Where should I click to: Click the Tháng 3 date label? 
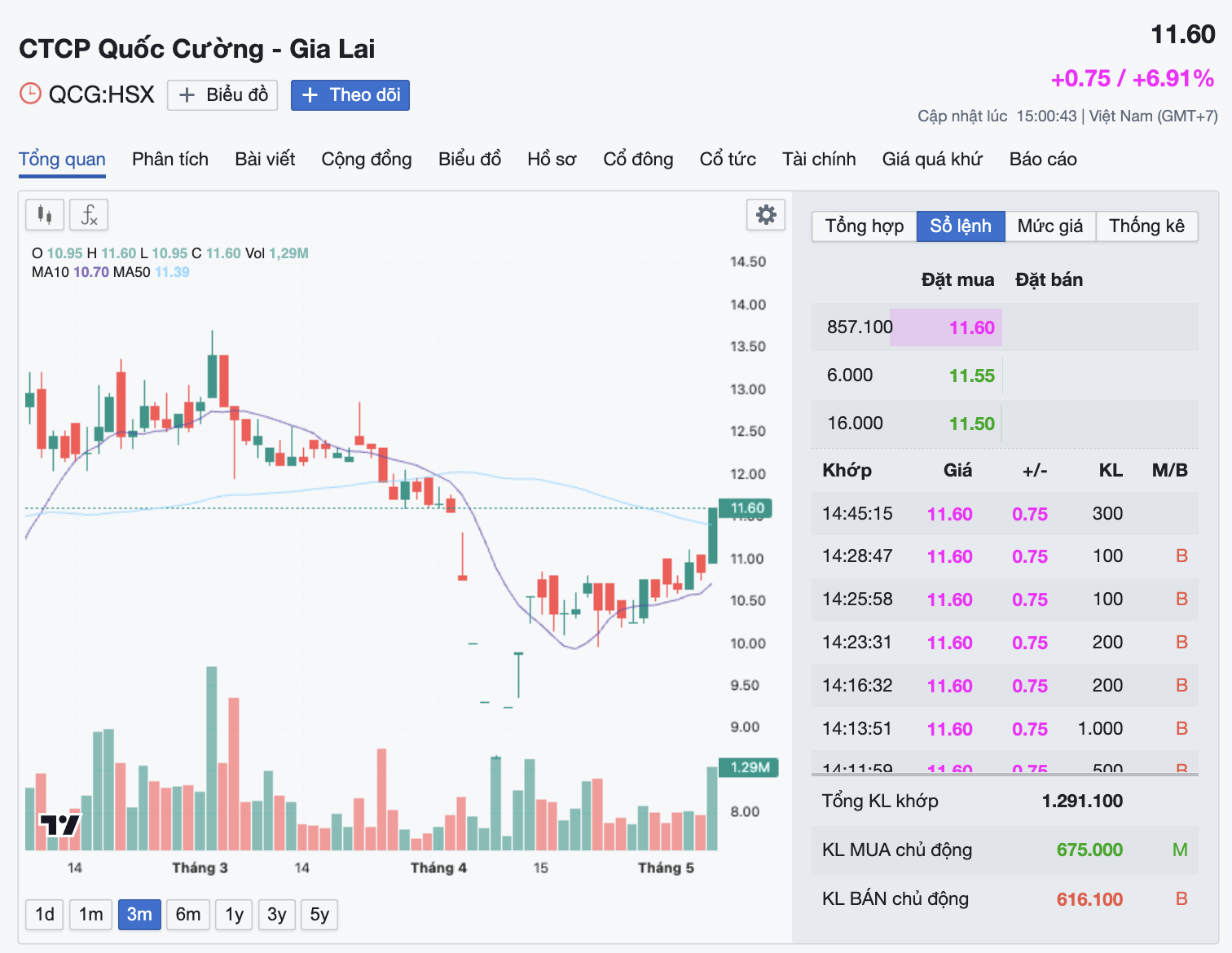tap(200, 868)
